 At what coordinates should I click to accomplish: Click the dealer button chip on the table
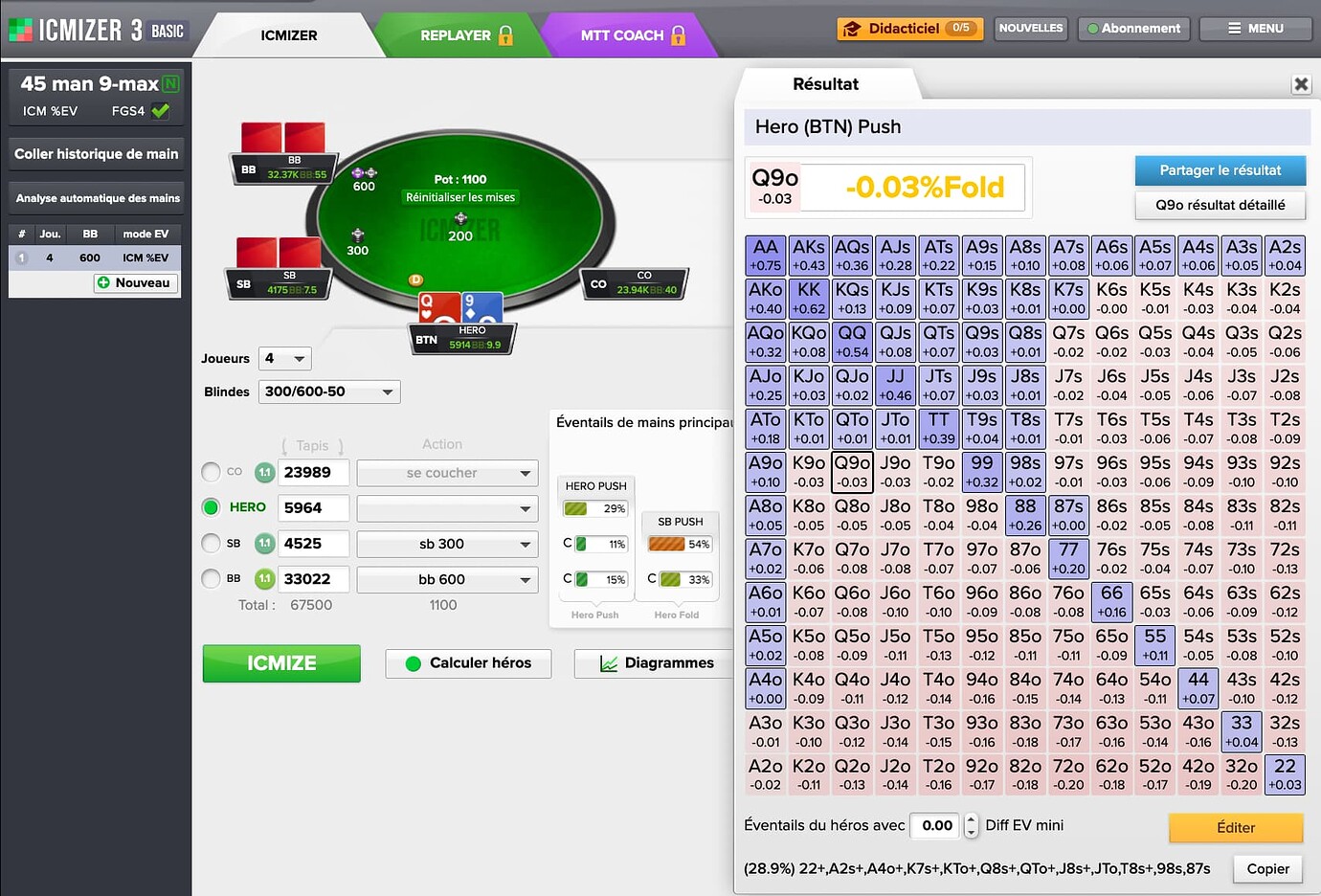[415, 280]
